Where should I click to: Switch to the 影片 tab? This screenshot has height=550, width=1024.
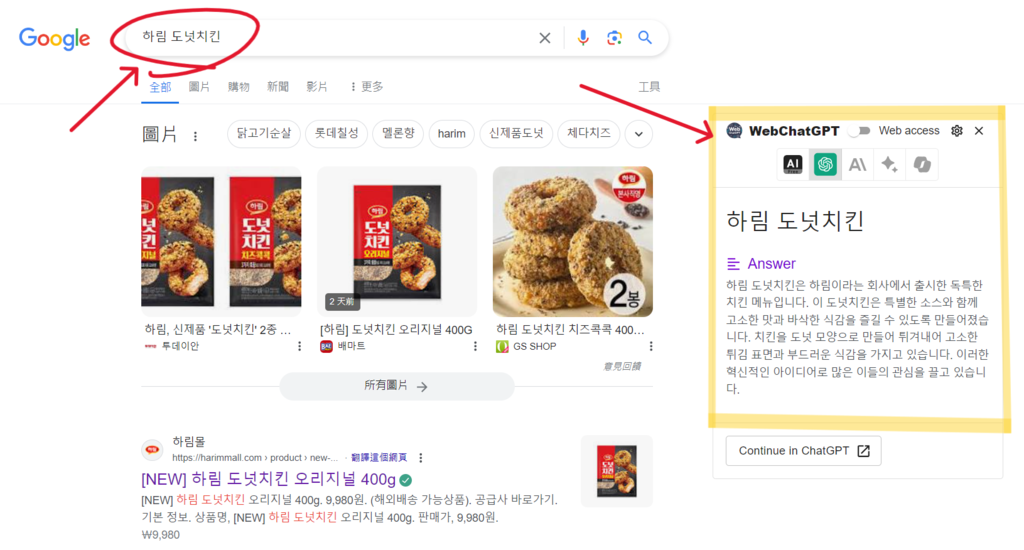[317, 87]
